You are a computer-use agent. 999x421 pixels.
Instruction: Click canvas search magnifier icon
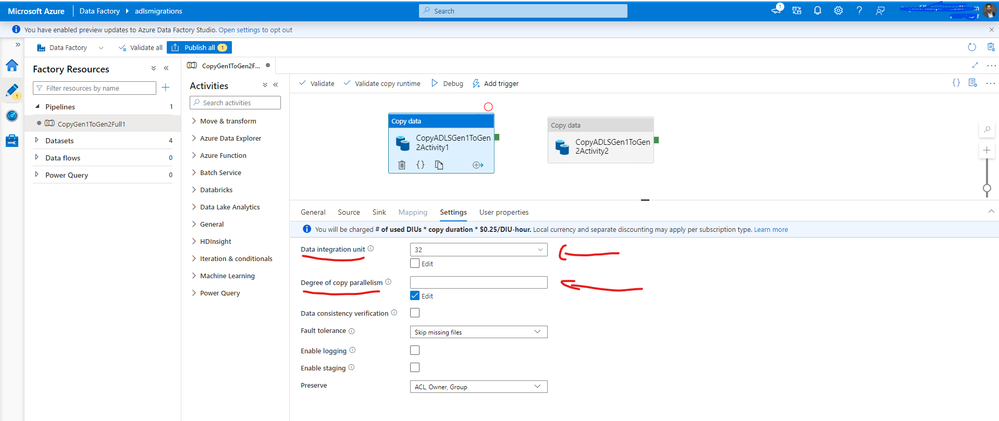[987, 129]
